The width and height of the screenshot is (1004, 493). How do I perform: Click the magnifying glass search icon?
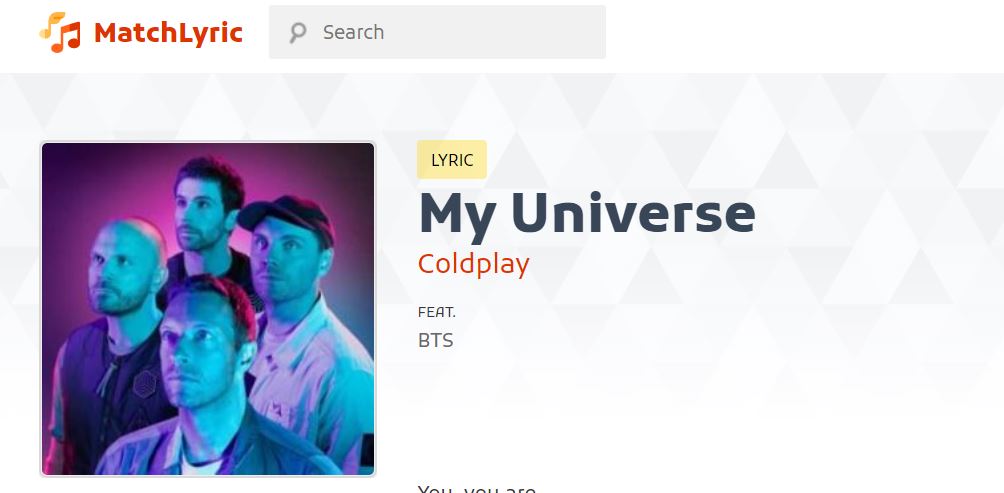[x=297, y=32]
